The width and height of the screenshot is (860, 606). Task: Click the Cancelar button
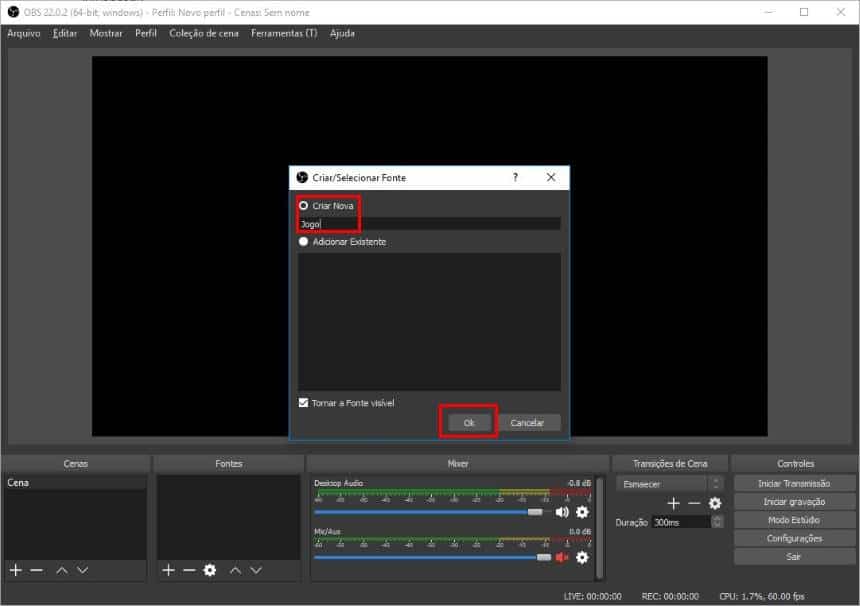(527, 423)
